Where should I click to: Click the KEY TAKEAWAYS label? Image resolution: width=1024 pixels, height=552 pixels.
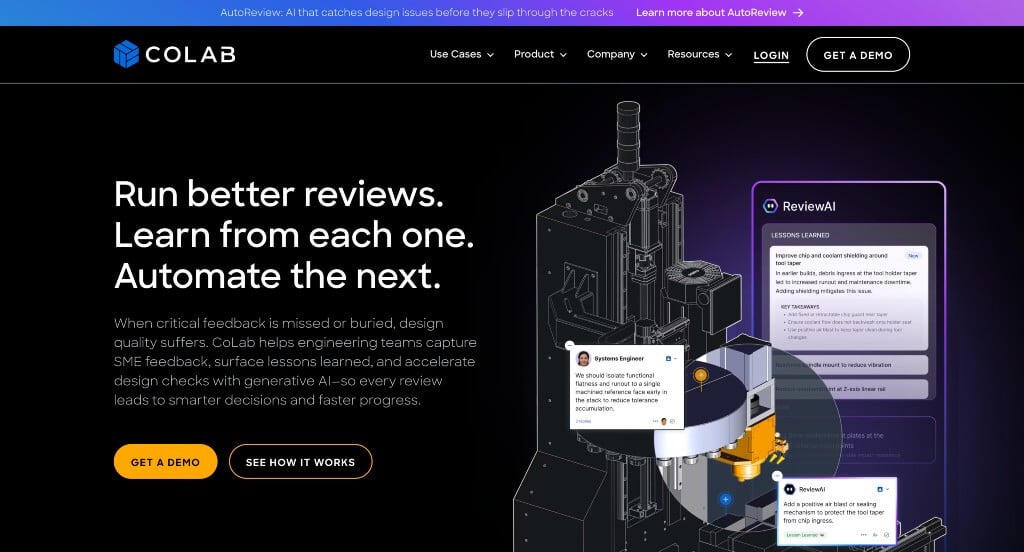click(800, 306)
